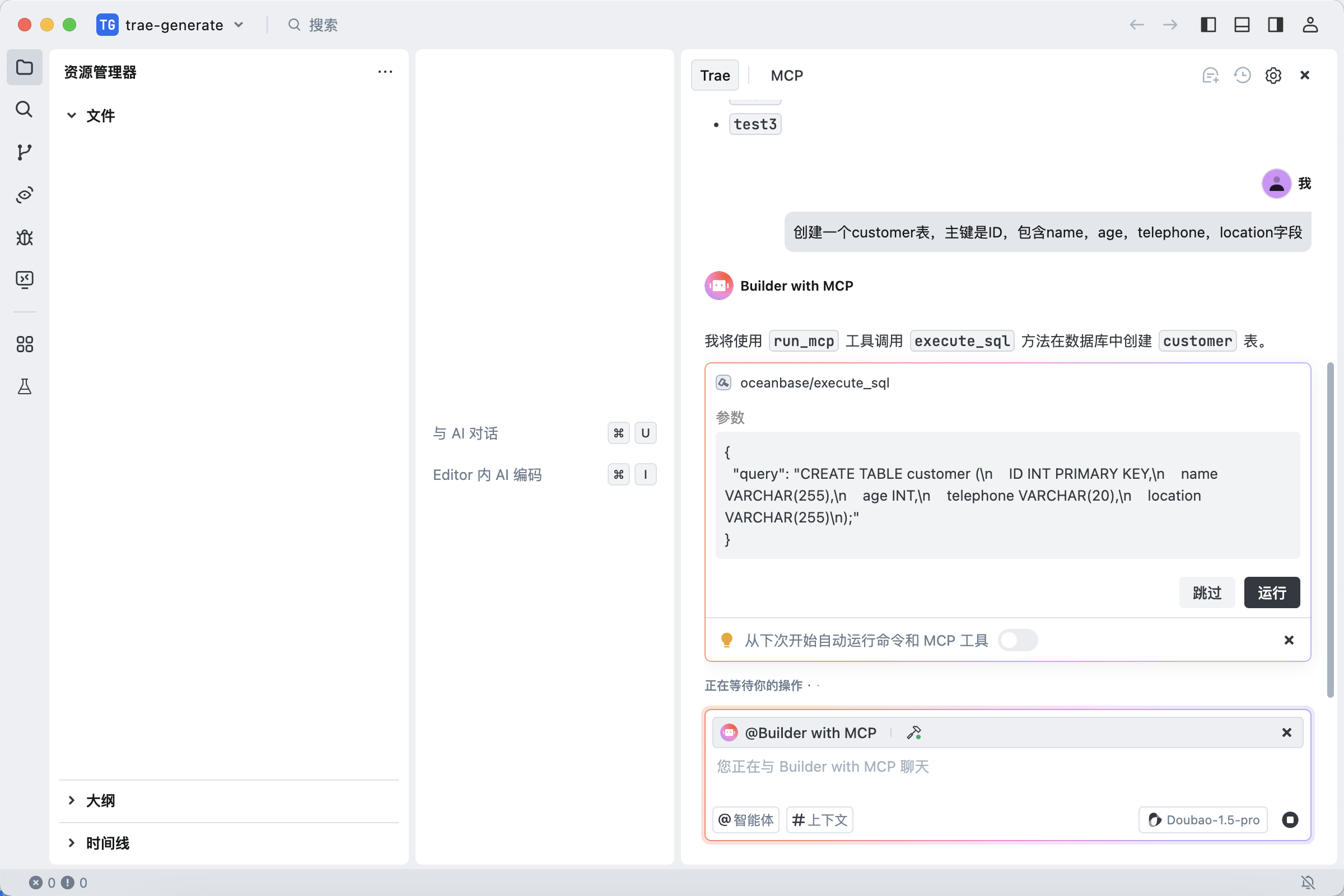Click the stop generation button
The height and width of the screenshot is (896, 1344).
[x=1290, y=819]
